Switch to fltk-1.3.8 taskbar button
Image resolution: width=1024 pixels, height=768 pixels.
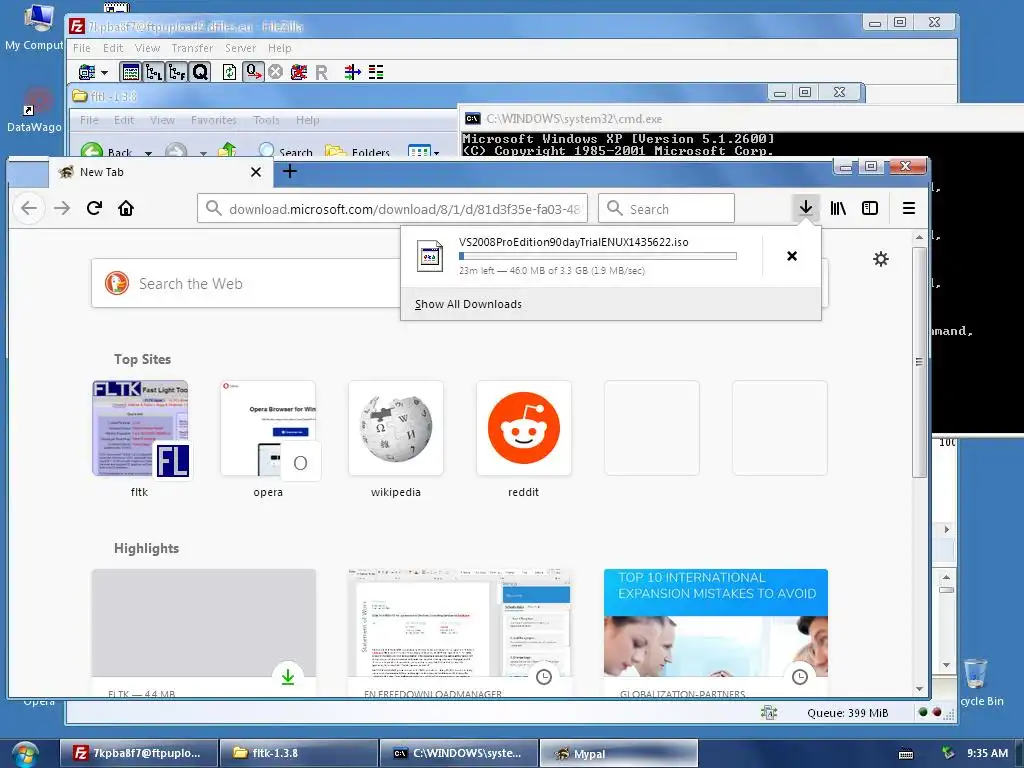point(299,753)
